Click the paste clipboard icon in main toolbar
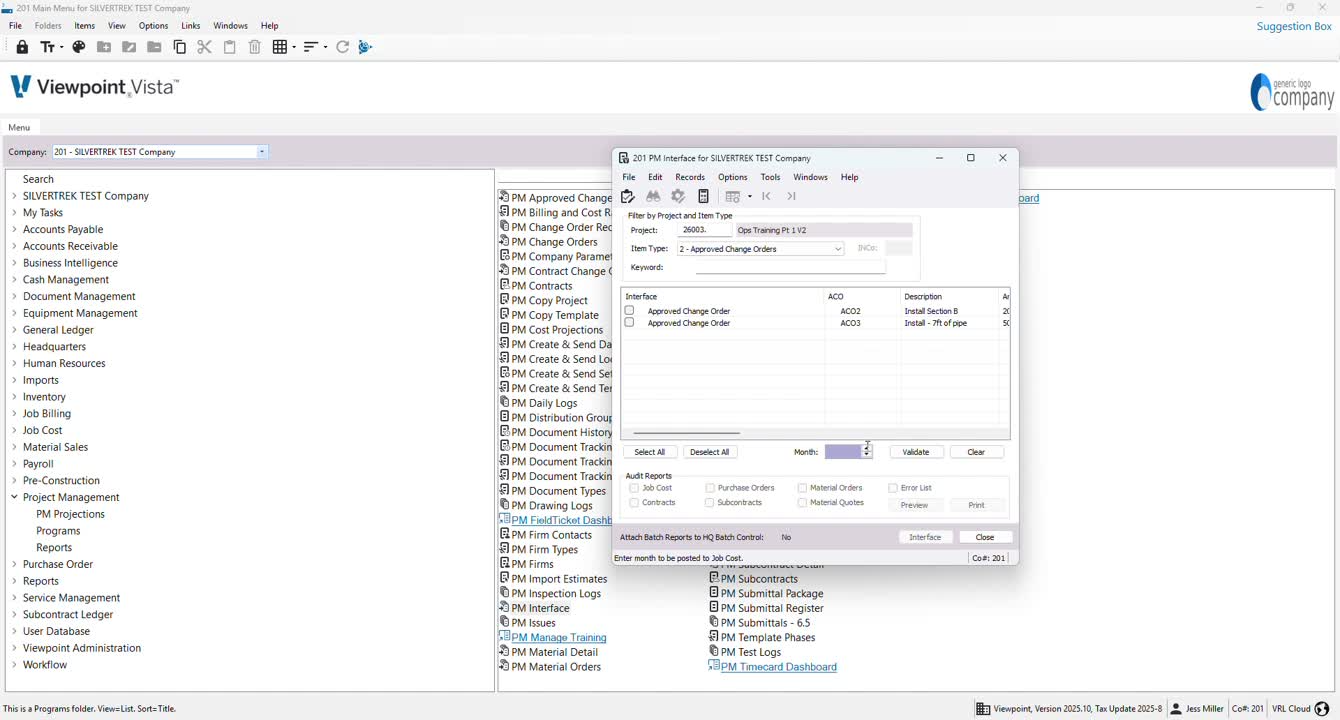 [x=230, y=47]
